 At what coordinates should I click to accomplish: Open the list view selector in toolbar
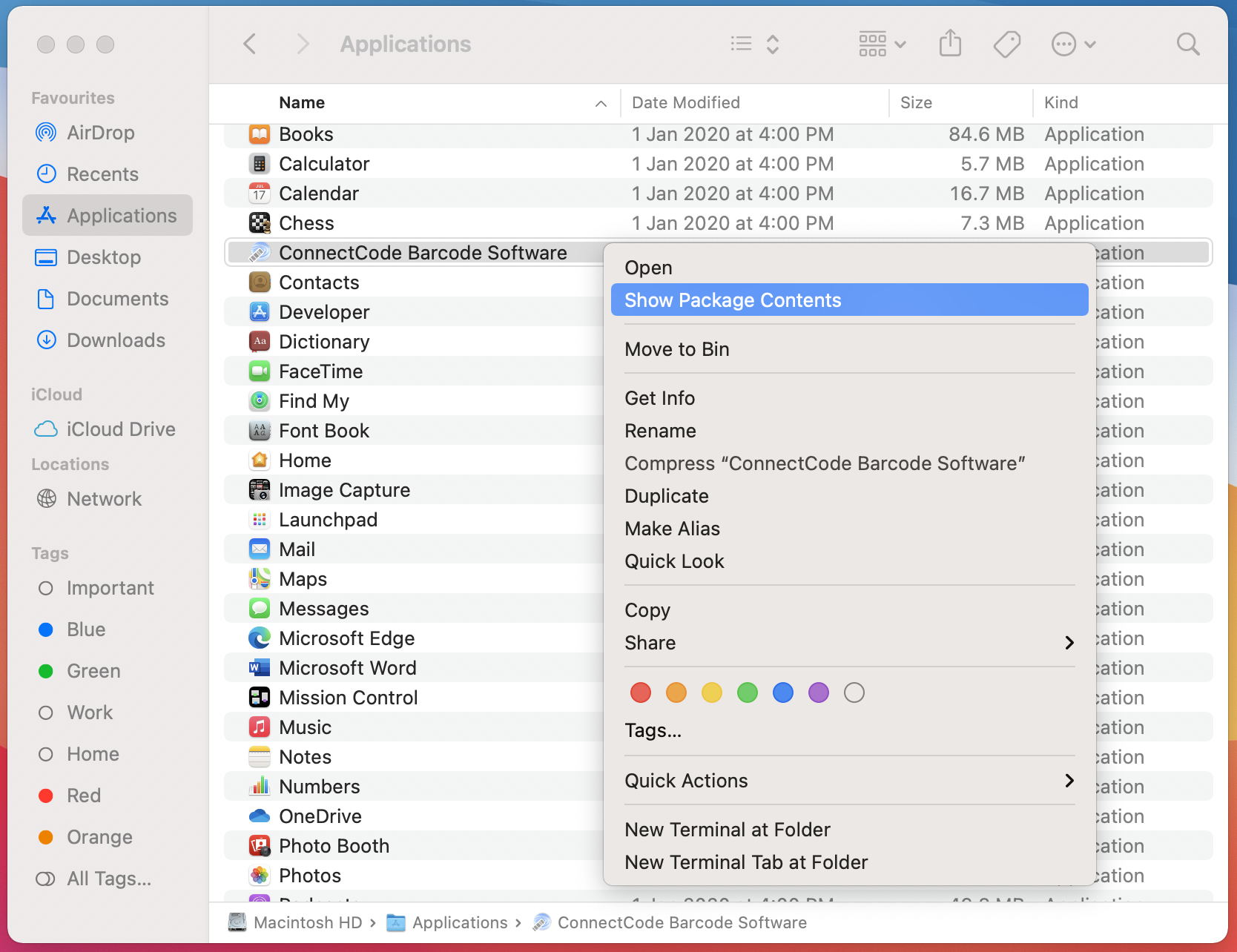(754, 44)
